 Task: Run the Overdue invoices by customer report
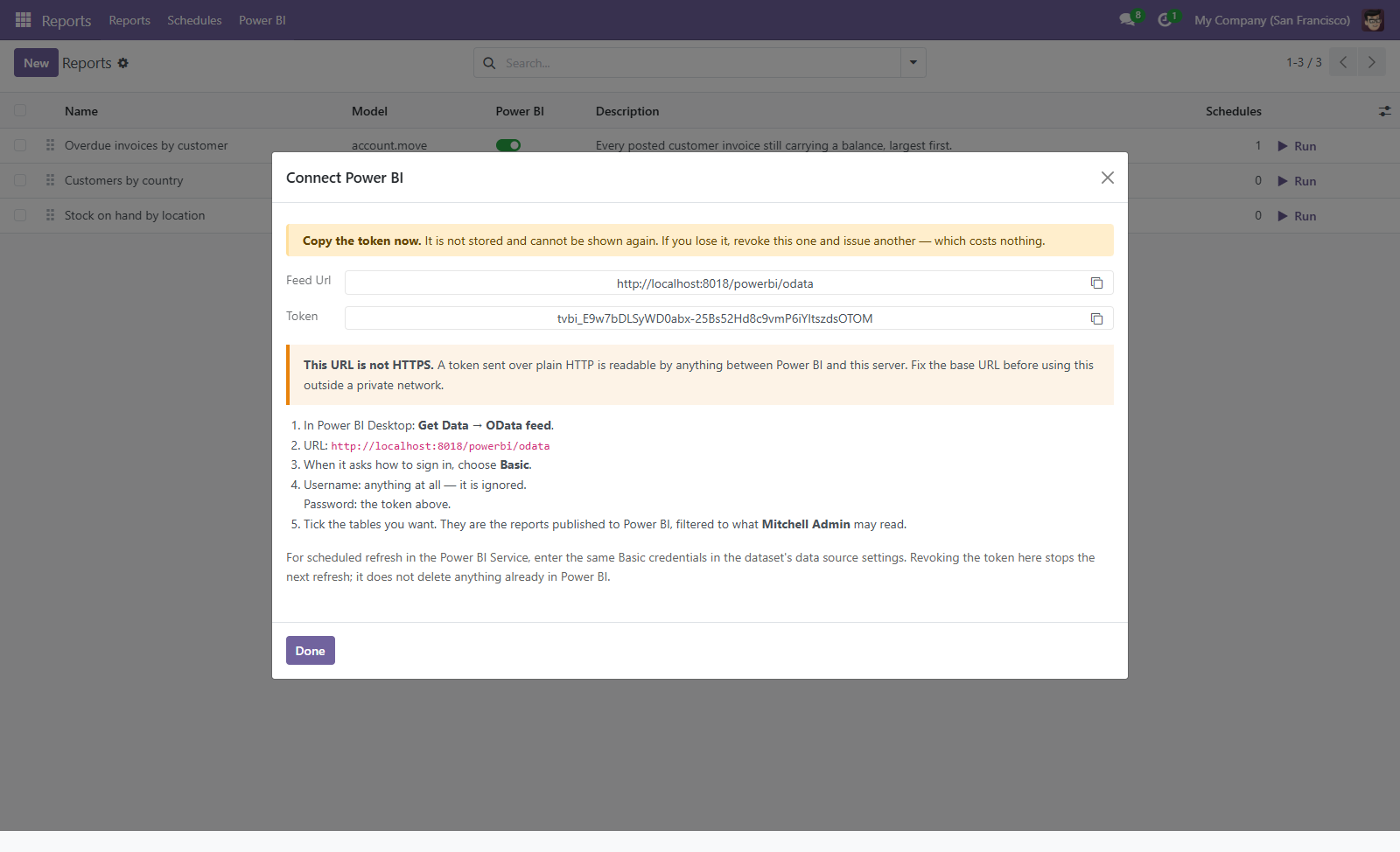1297,146
